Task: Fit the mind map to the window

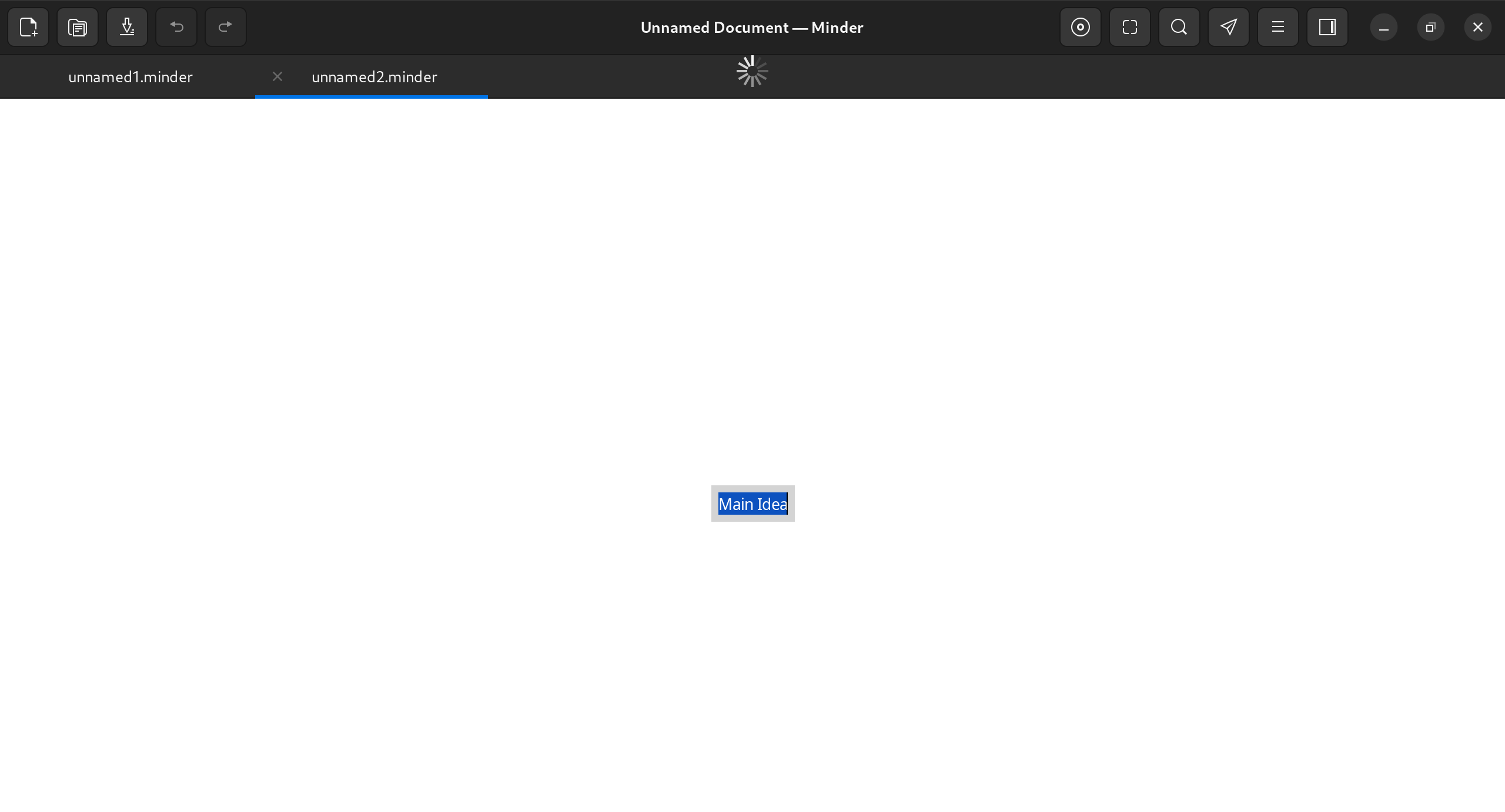Action: (x=1129, y=27)
